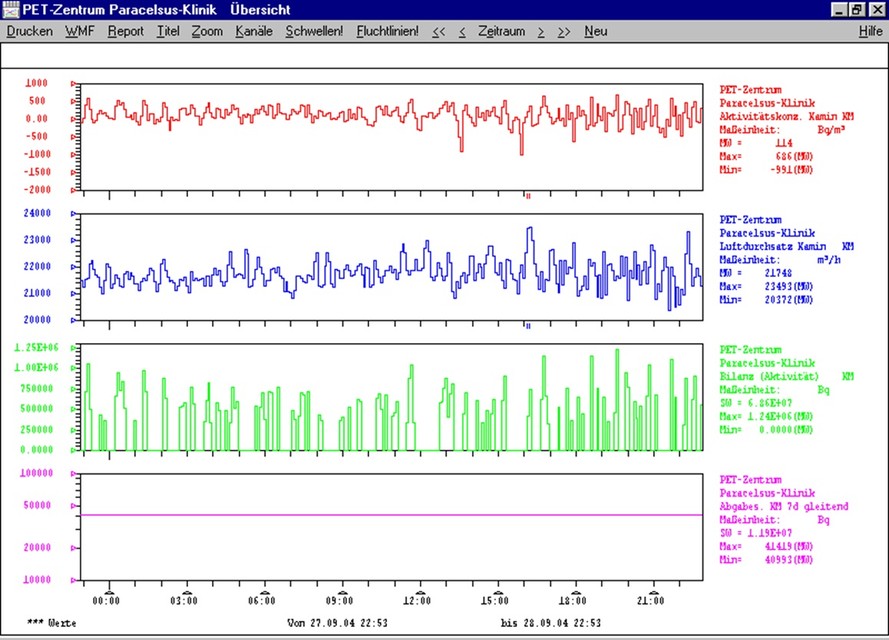
Task: Restore the window with title bar button
Action: coord(859,9)
